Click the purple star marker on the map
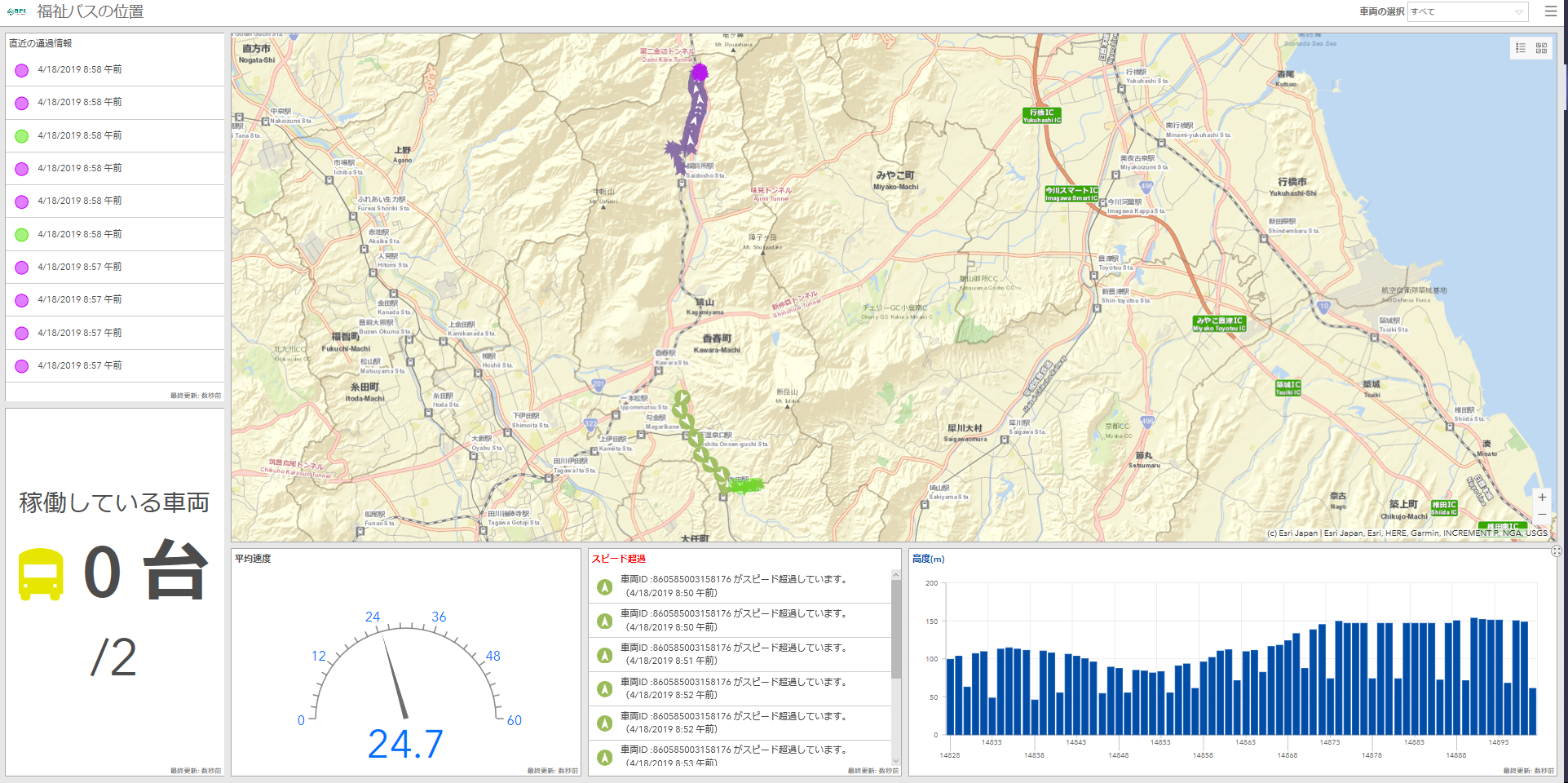Viewport: 1568px width, 783px height. 674,151
